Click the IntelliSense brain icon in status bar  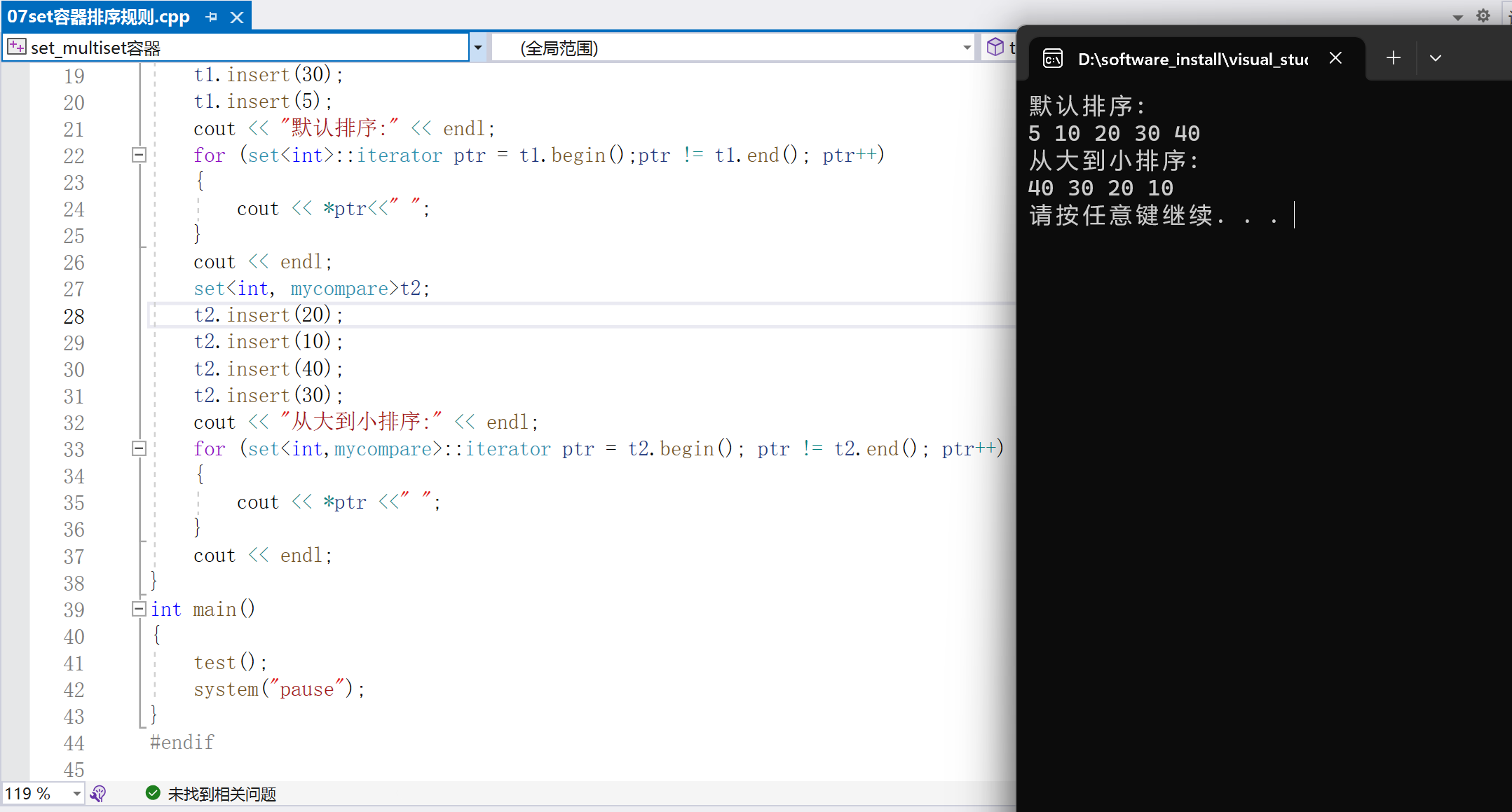(98, 793)
